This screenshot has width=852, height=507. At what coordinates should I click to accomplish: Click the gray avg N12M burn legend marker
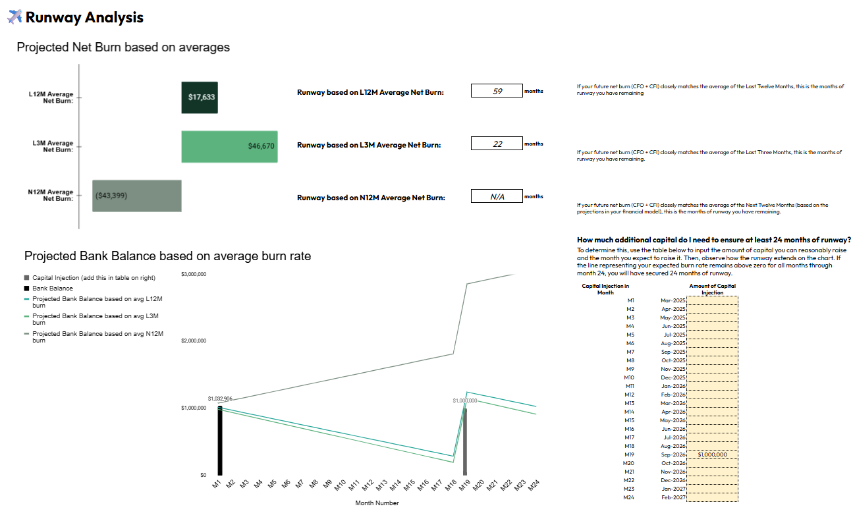[27, 334]
